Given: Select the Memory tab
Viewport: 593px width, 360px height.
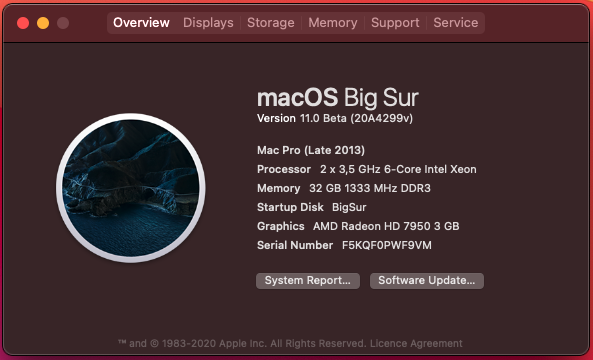Looking at the screenshot, I should tap(333, 23).
